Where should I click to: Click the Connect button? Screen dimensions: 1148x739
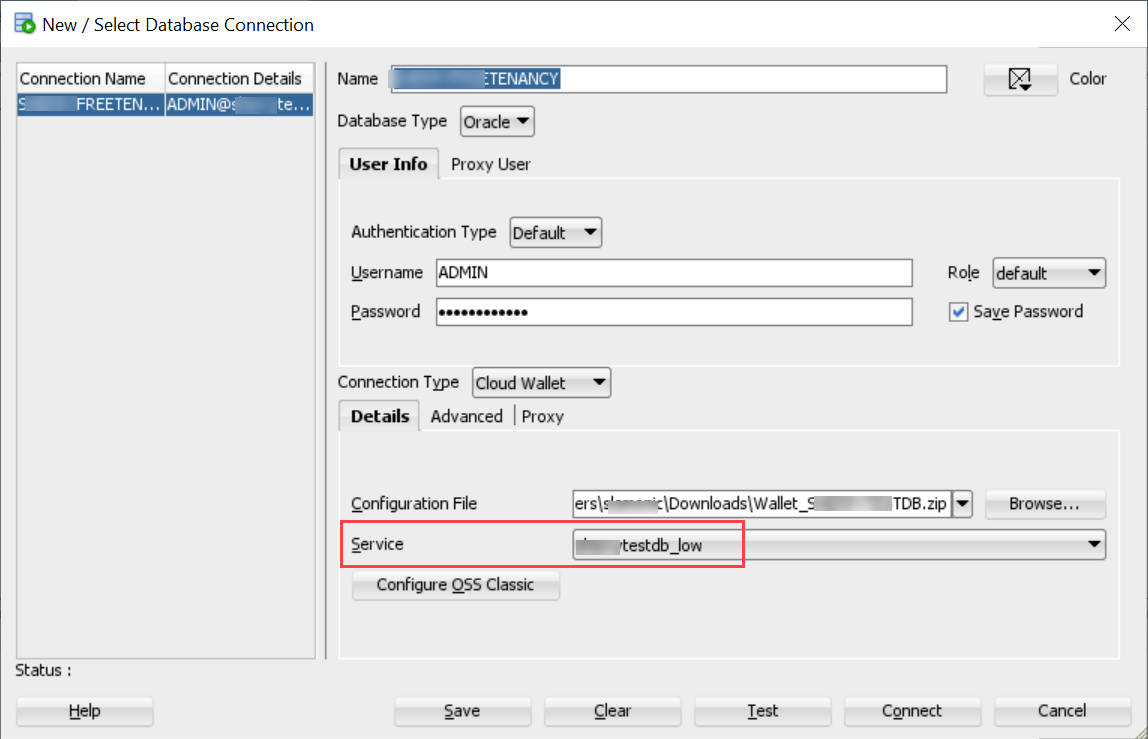(912, 711)
